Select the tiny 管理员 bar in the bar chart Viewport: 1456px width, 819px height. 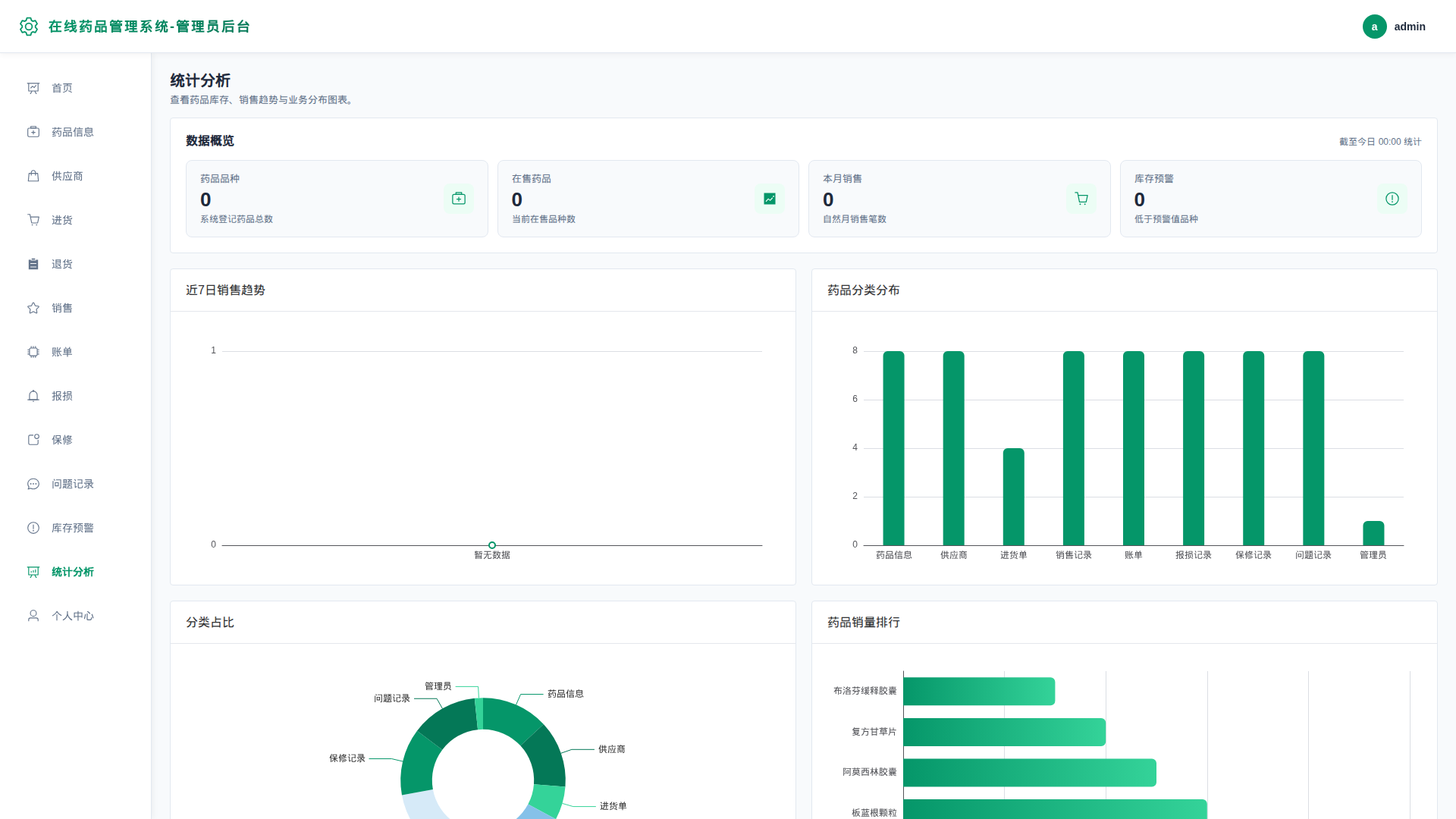tap(1373, 533)
